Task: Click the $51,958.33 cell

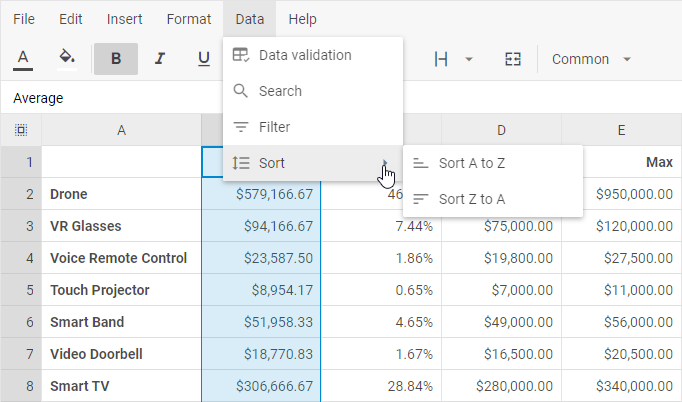Action: click(261, 322)
